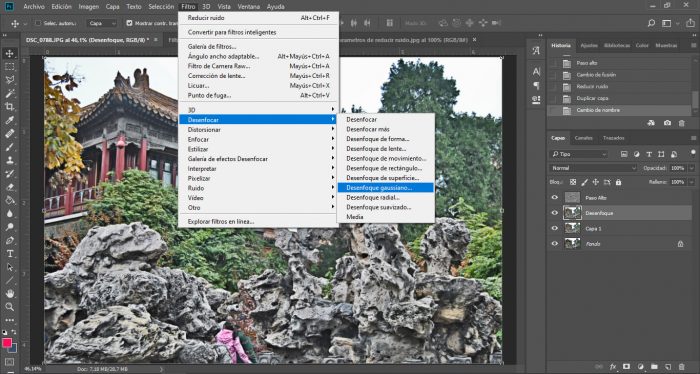Open the Edición menu
700x374 pixels.
pyautogui.click(x=62, y=7)
